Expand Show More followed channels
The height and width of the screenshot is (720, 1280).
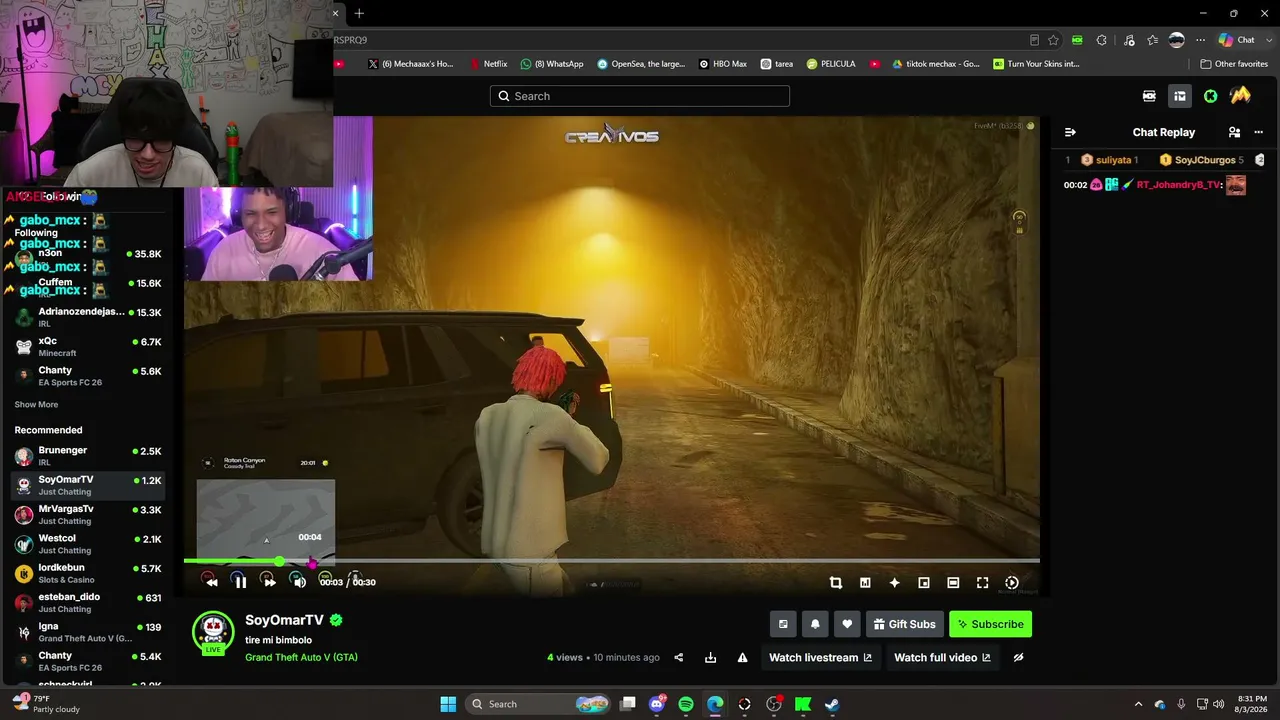pyautogui.click(x=36, y=405)
